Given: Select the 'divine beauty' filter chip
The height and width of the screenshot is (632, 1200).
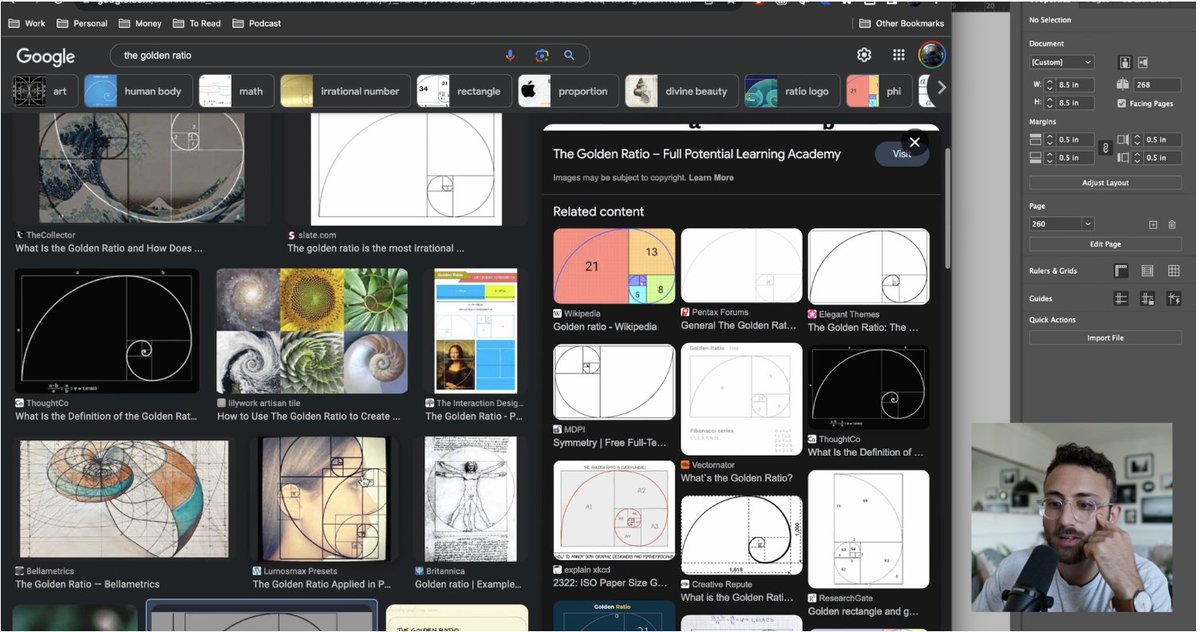Looking at the screenshot, I should [x=681, y=91].
